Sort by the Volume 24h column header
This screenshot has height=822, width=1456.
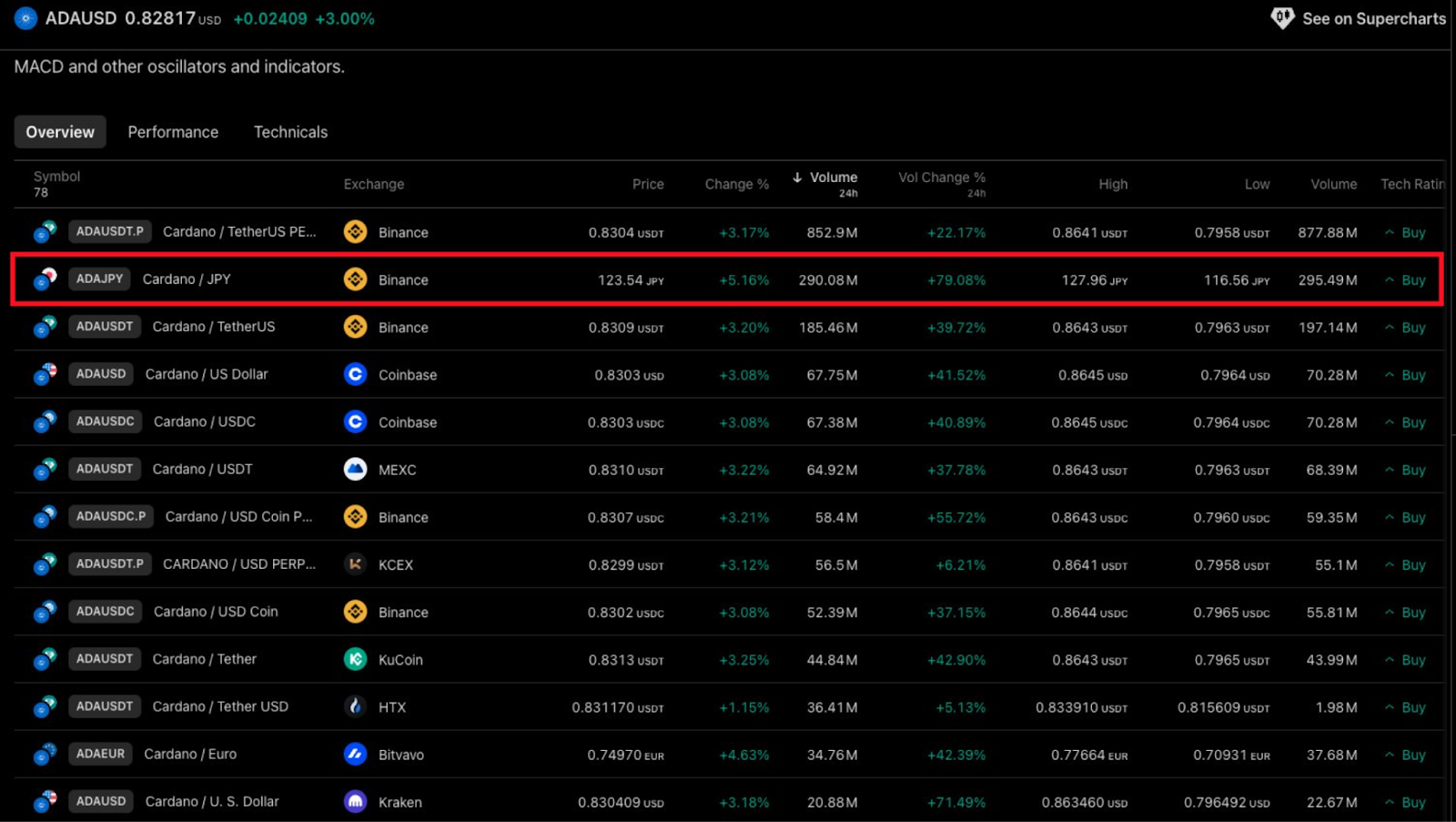824,183
